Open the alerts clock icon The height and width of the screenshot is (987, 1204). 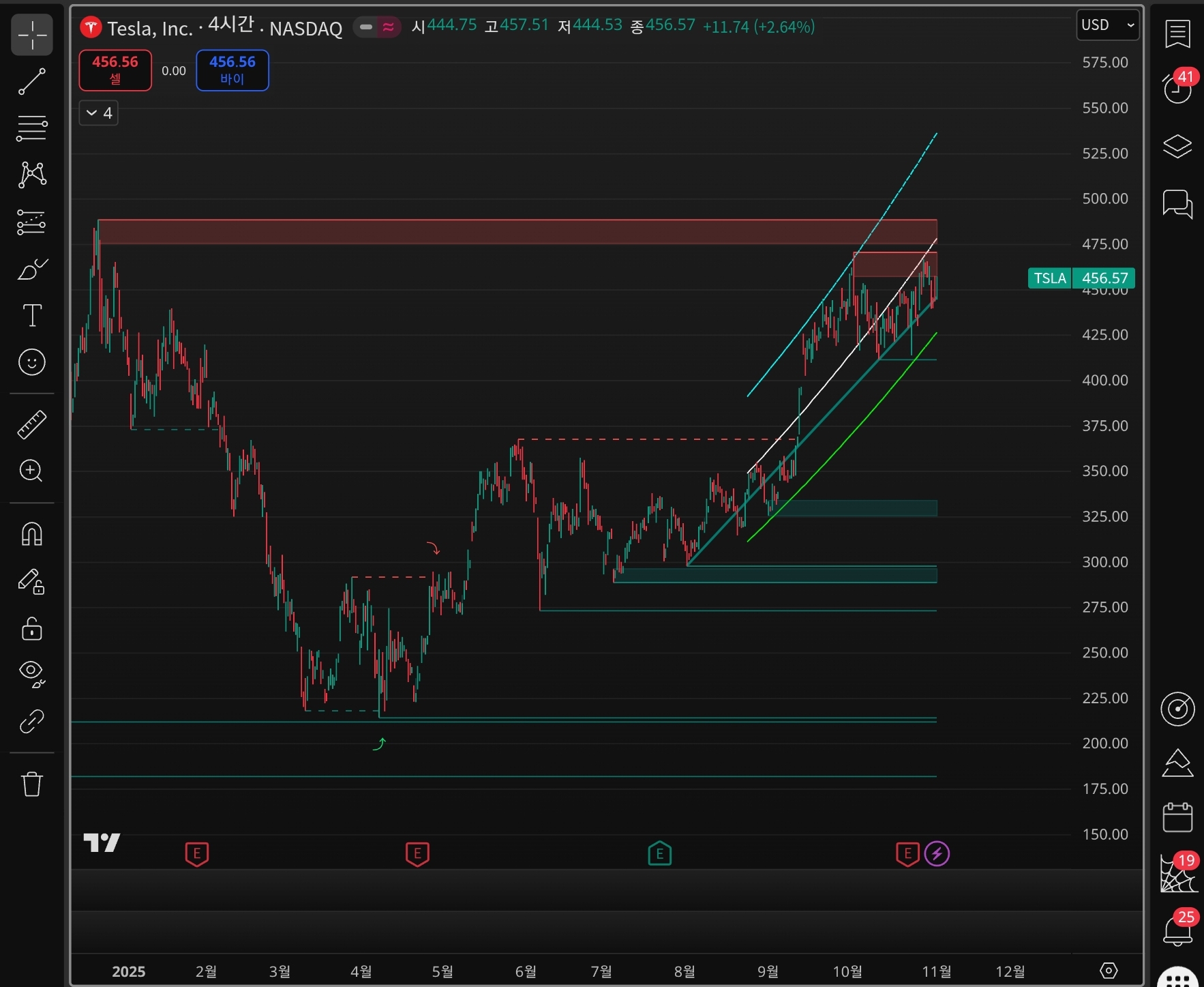1177,89
